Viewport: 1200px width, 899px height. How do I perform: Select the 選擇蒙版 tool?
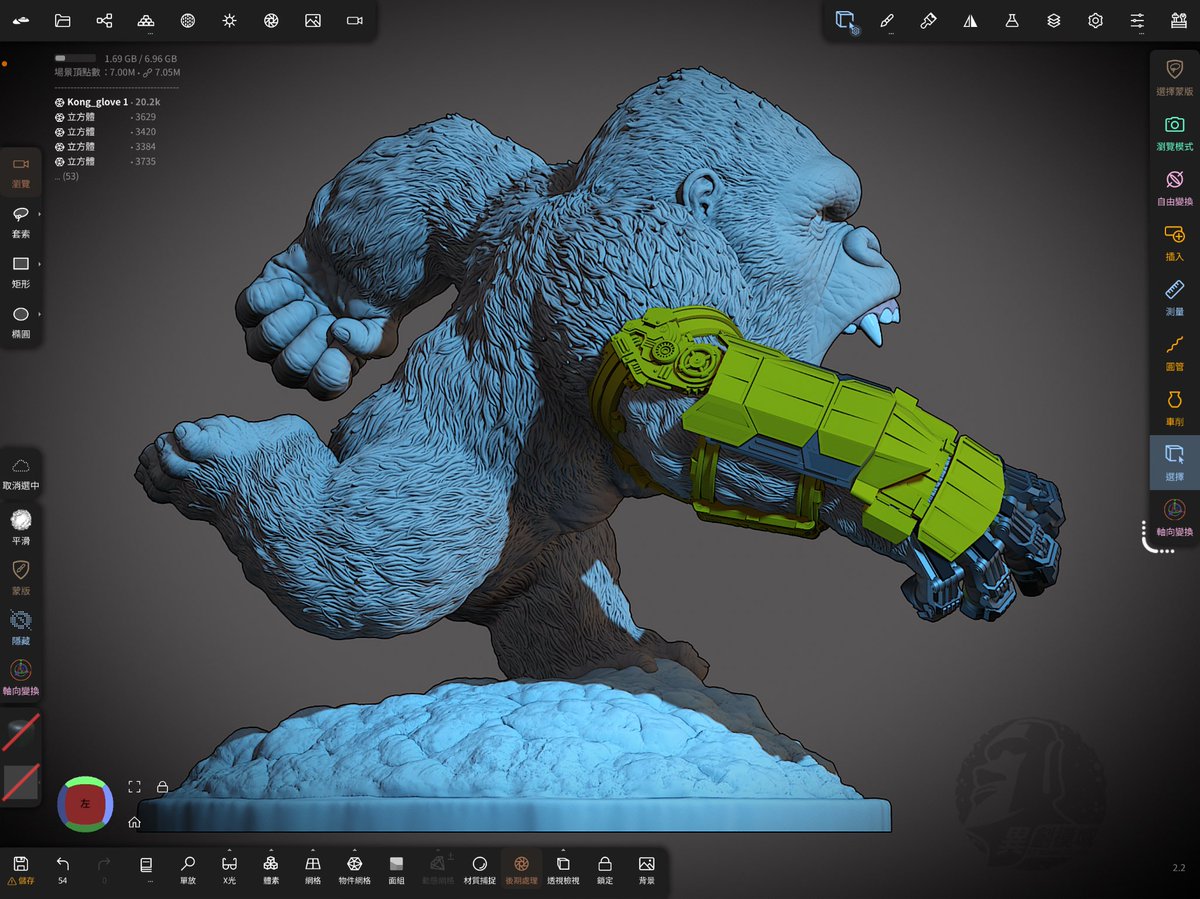1175,77
